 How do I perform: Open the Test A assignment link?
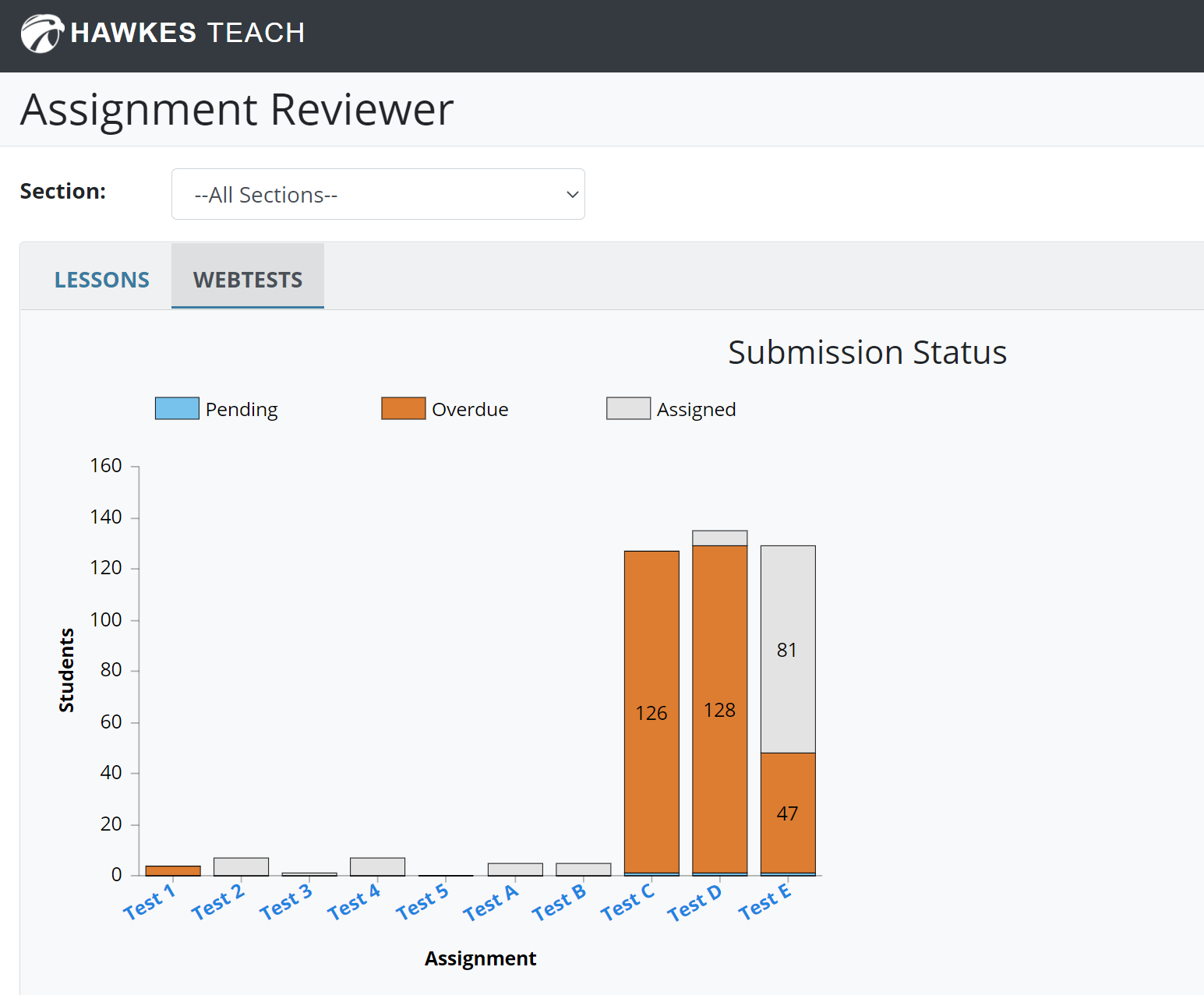[491, 902]
